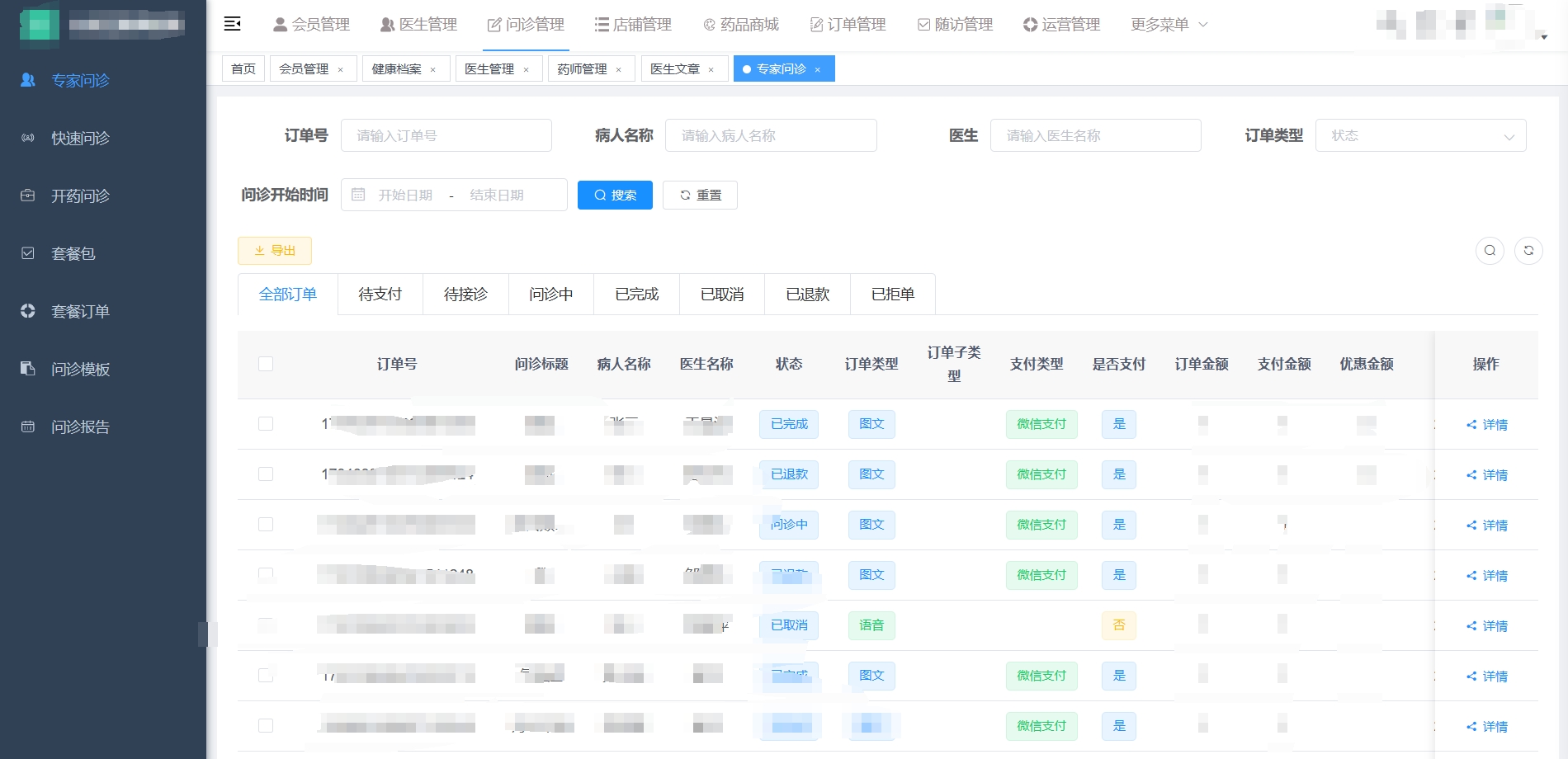Viewport: 1568px width, 759px height.
Task: Open 开始日期 date picker
Action: click(x=405, y=195)
